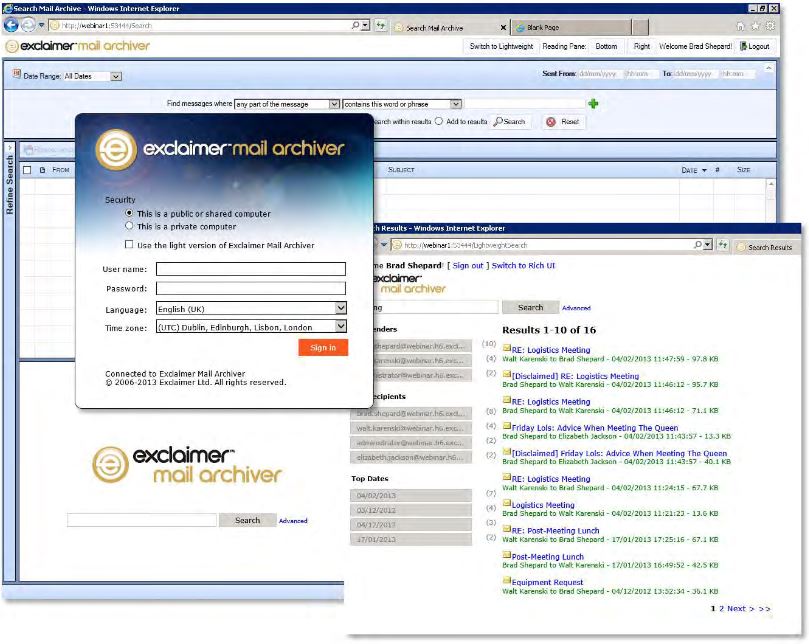Click the Search button under the large Exclaimer logo
Viewport: 809px width, 644px height.
click(248, 520)
